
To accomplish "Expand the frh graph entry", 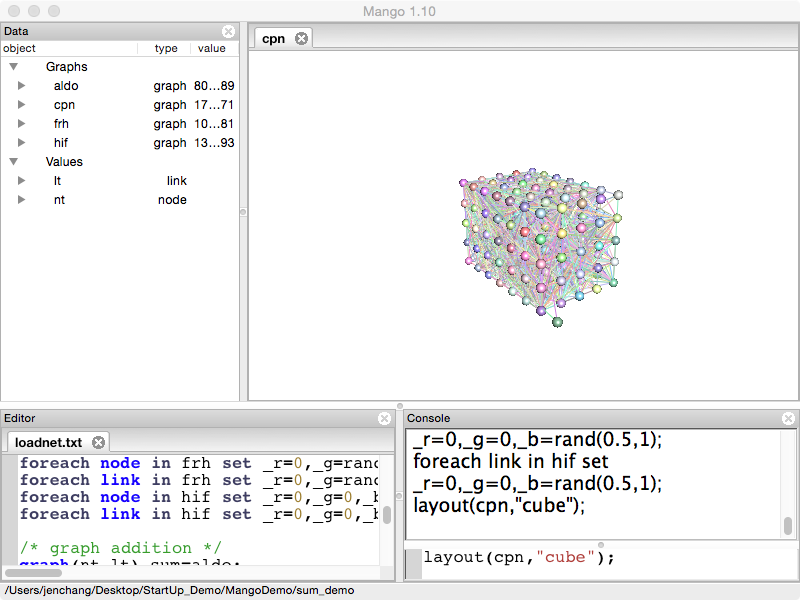I will click(x=22, y=124).
